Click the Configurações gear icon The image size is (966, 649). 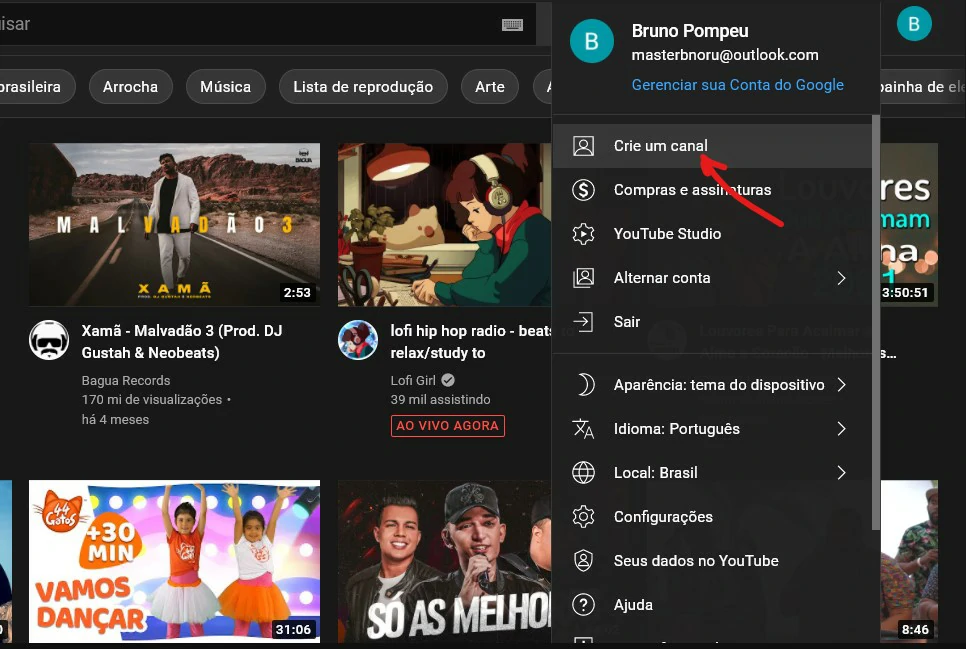583,516
